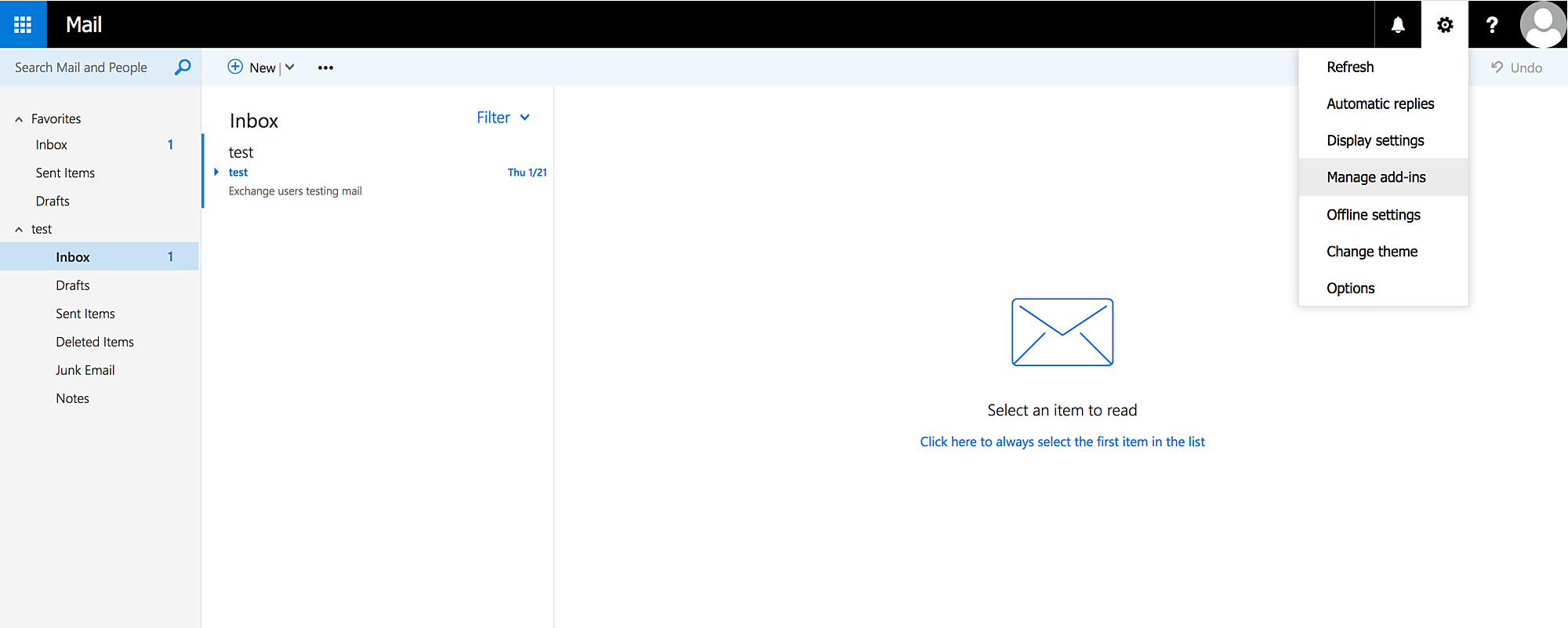Close the settings gear menu
The height and width of the screenshot is (628, 1568).
tap(1445, 25)
